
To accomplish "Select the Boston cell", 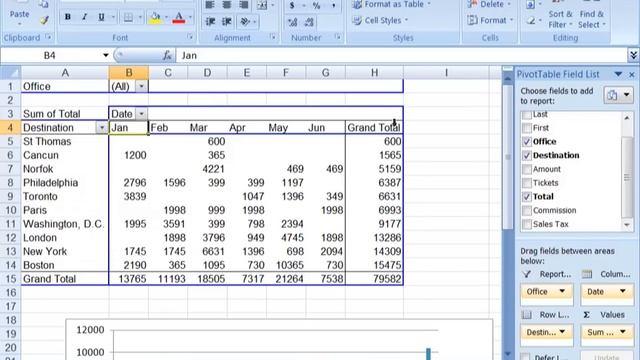I will point(65,265).
